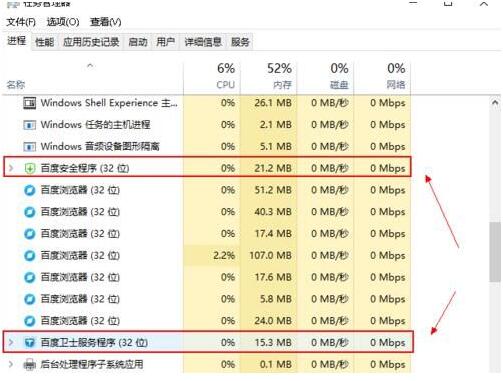Select the Windows 任务的主机进程 row

207,125
